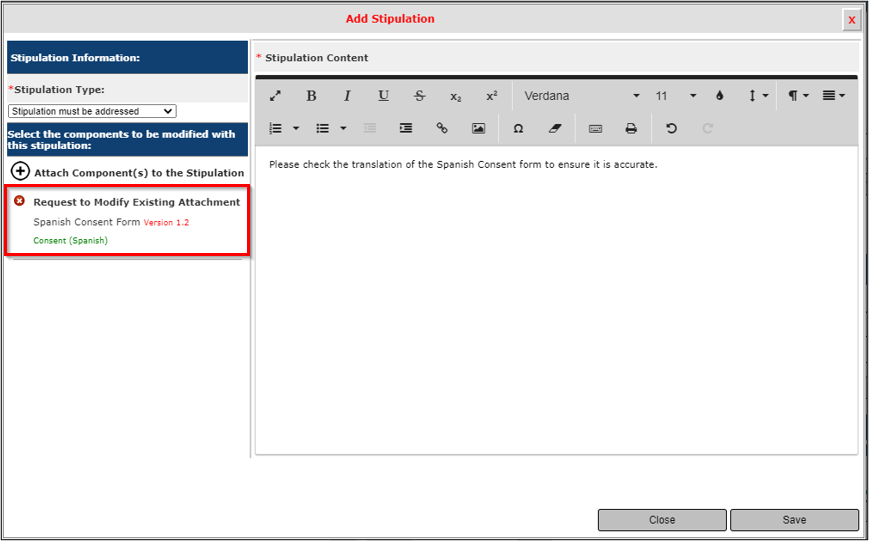Click into the stipulation content text area
This screenshot has width=869, height=541.
[x=556, y=299]
